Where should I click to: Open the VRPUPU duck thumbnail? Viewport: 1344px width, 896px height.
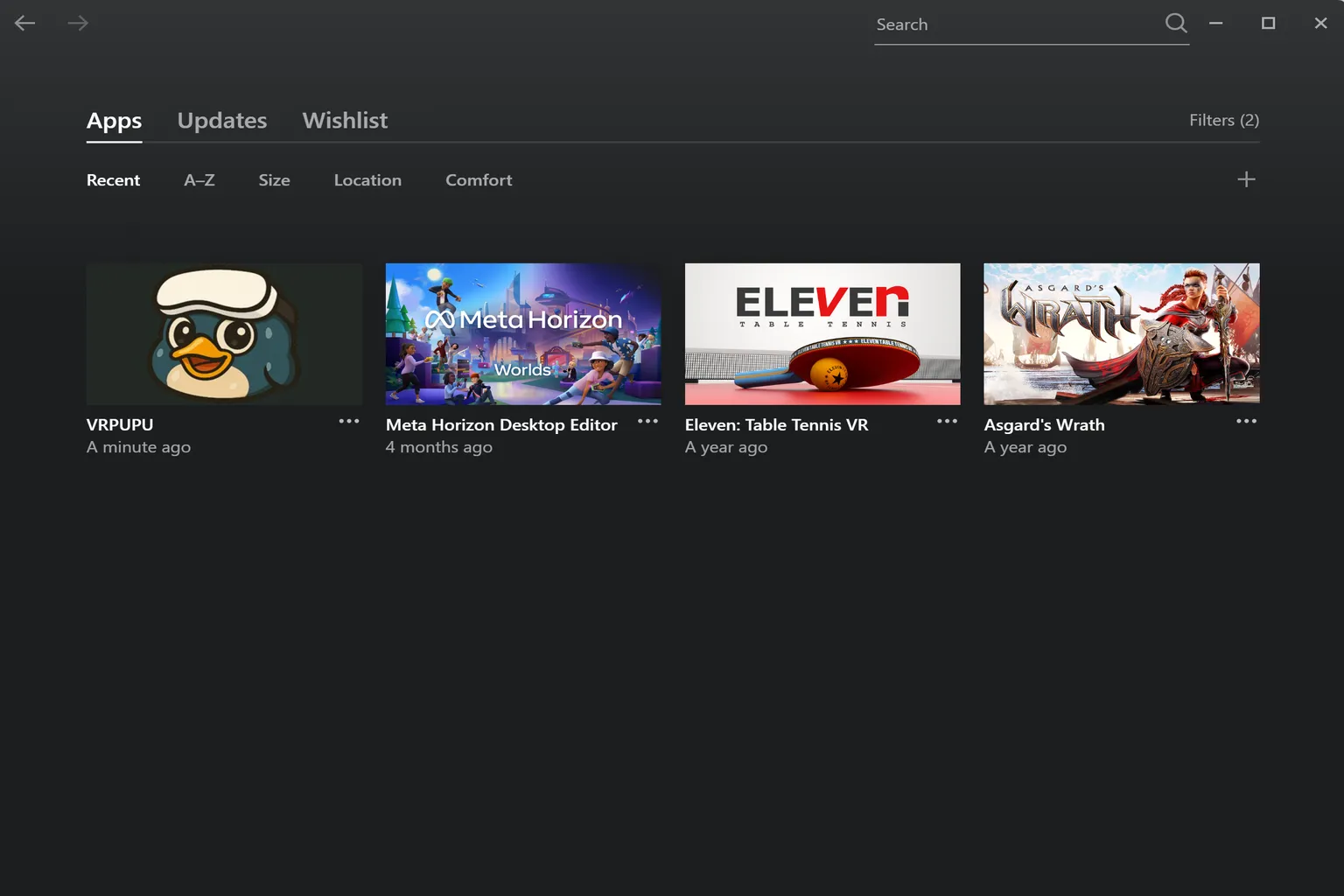click(224, 334)
